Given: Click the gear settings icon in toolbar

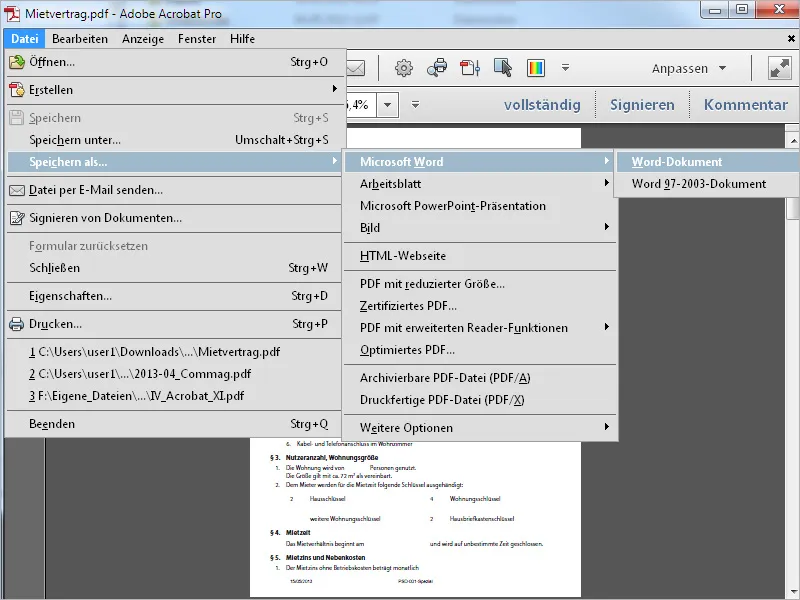Looking at the screenshot, I should click(404, 68).
